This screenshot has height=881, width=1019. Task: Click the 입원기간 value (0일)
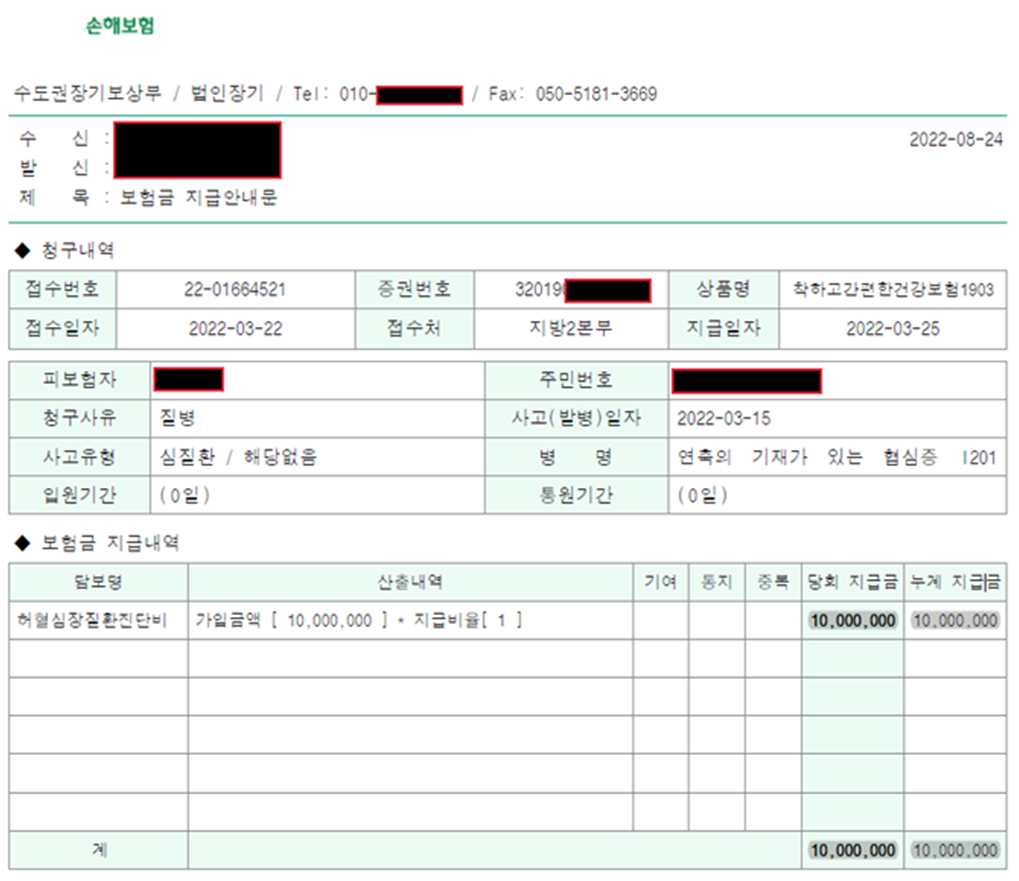coord(185,495)
